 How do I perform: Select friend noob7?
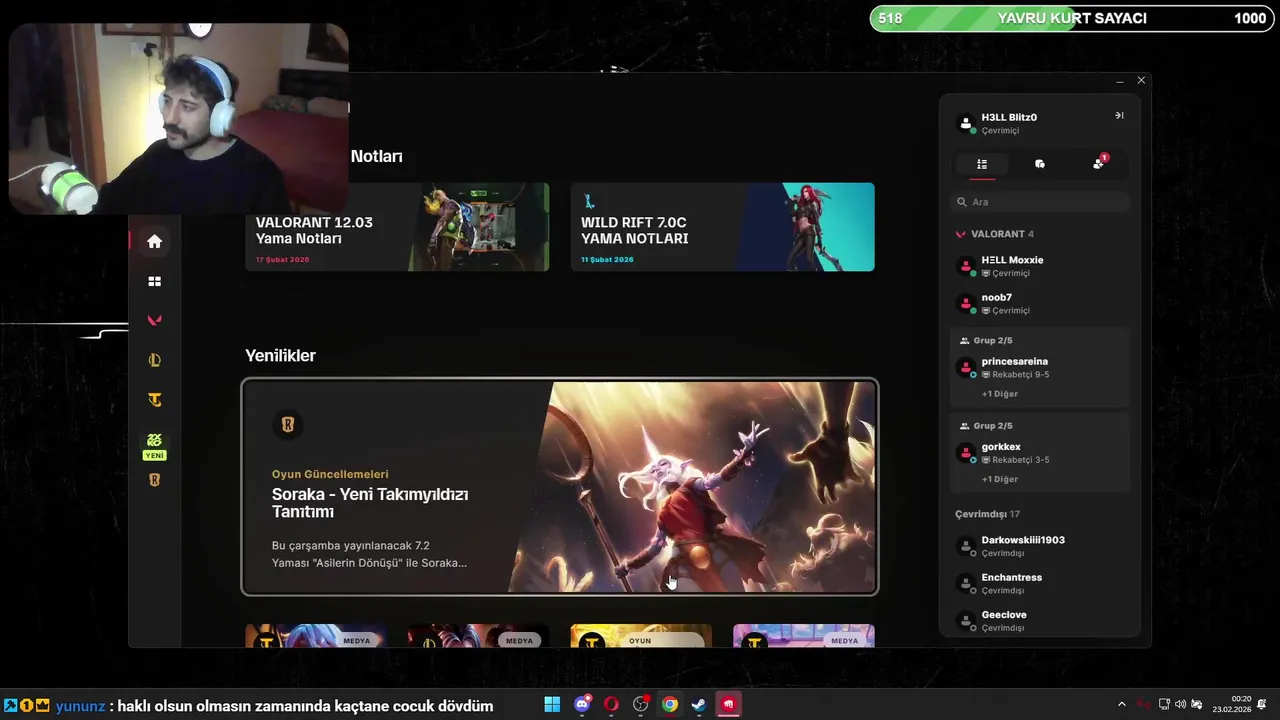point(1040,304)
